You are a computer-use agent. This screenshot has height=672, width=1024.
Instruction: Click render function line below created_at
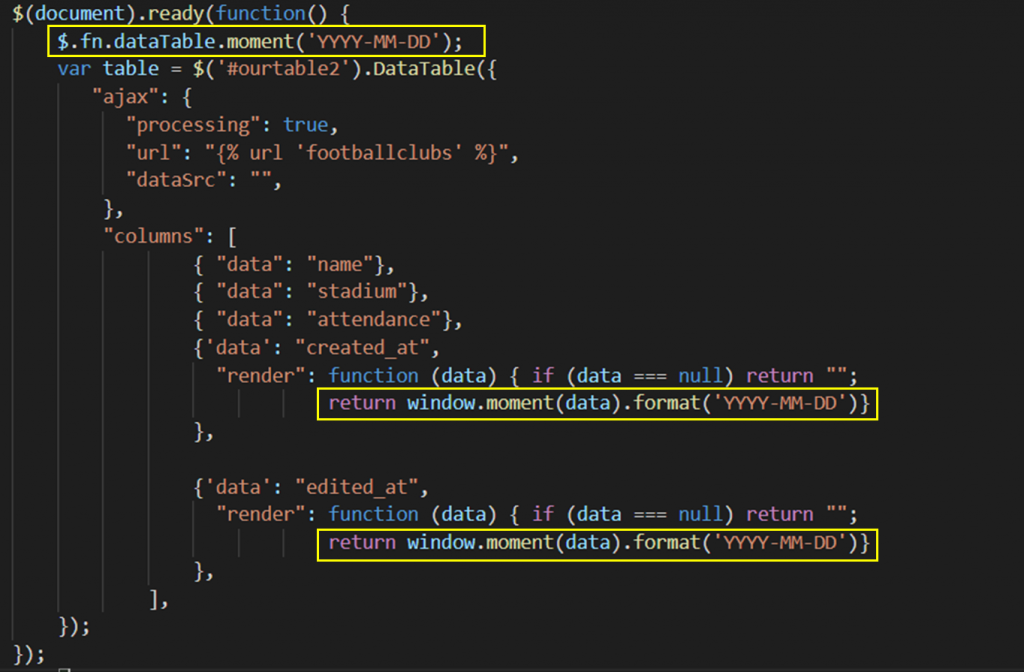pyautogui.click(x=536, y=376)
